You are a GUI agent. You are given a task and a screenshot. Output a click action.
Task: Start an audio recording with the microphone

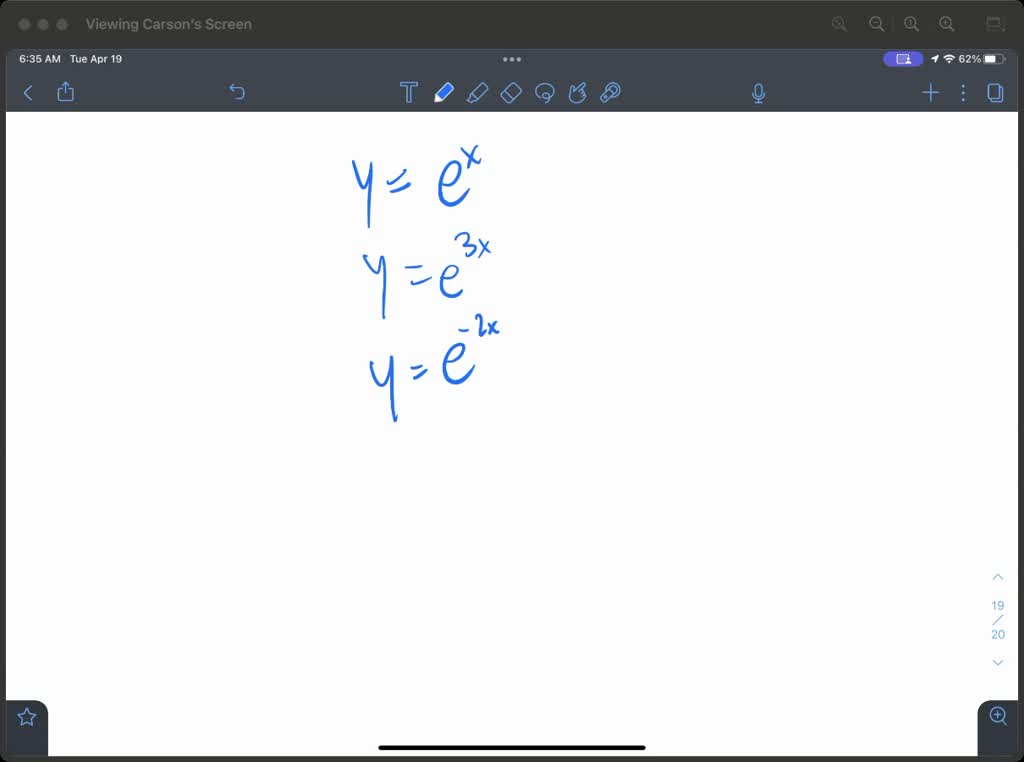pyautogui.click(x=758, y=92)
